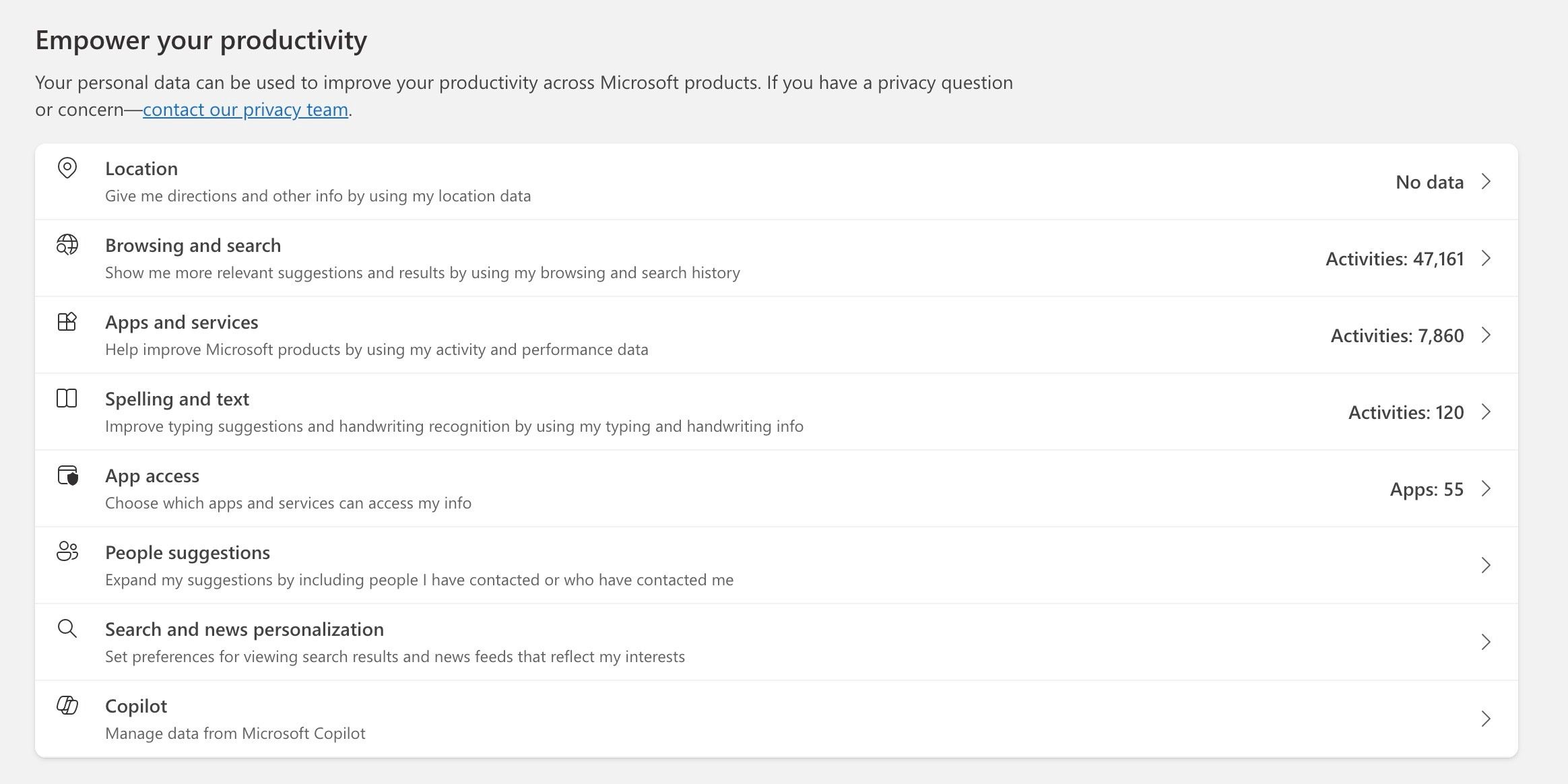Expand App access chevron arrow

(1486, 489)
